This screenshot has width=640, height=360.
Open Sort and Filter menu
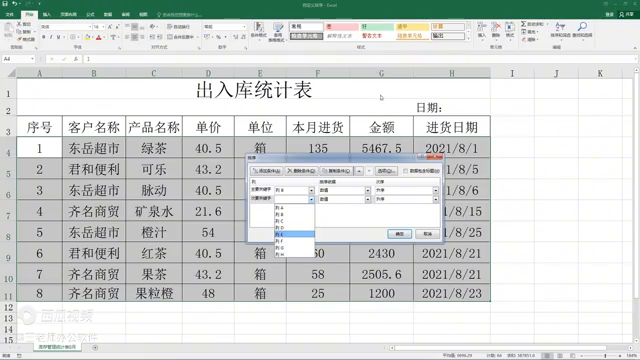[560, 30]
